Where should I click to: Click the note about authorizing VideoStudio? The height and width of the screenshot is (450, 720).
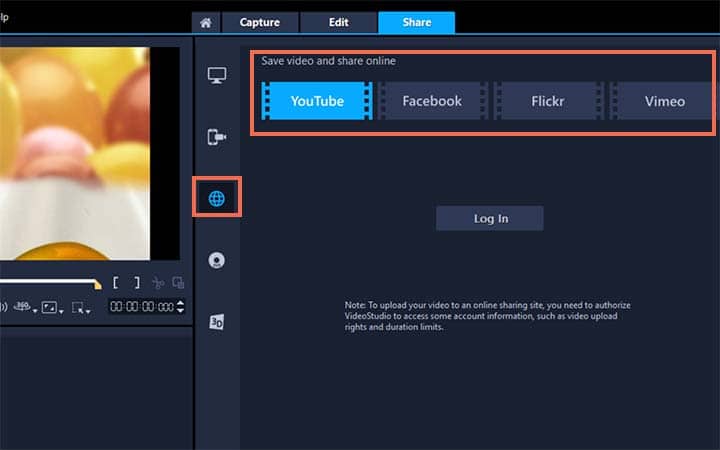tap(487, 316)
